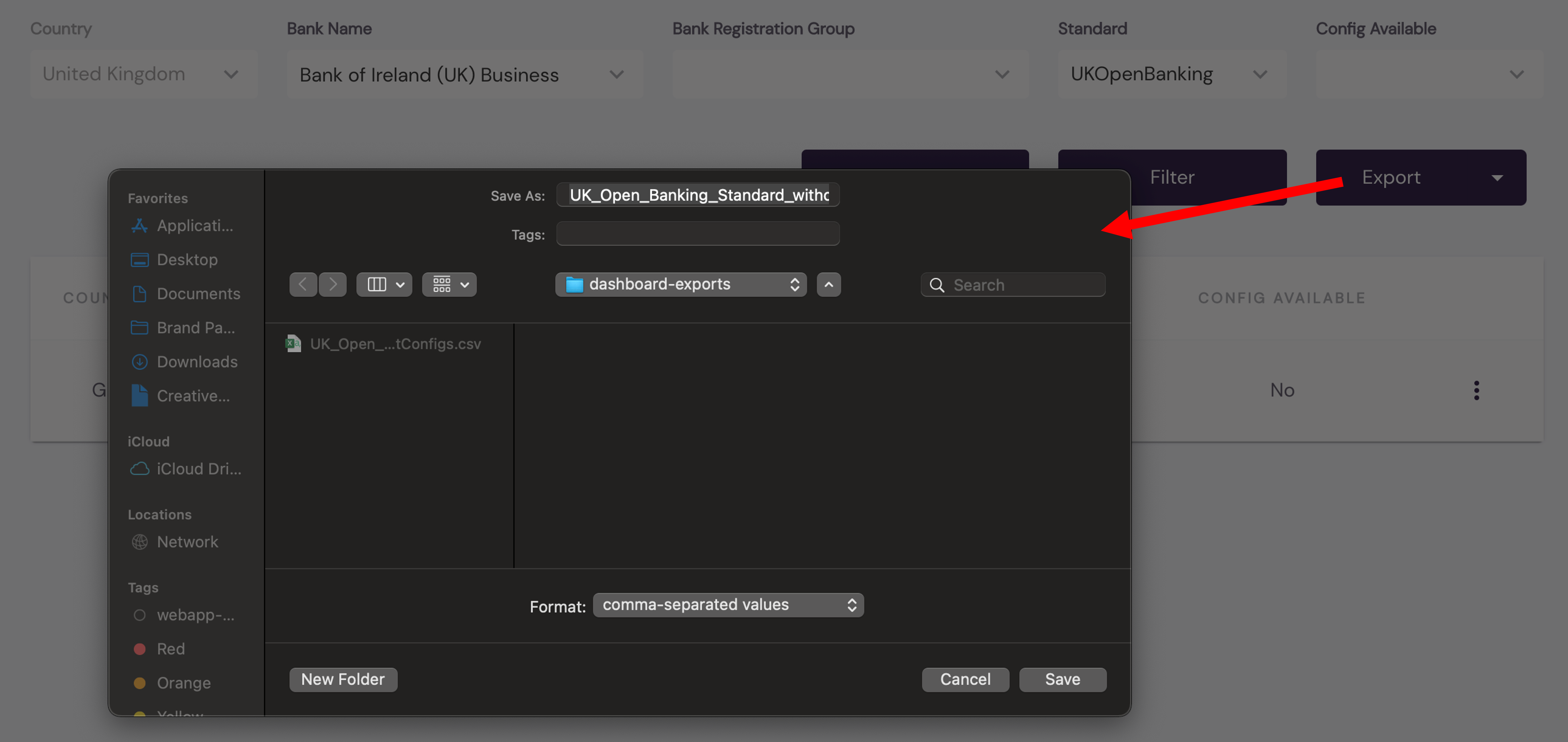
Task: Open the column view options icon
Action: [384, 284]
